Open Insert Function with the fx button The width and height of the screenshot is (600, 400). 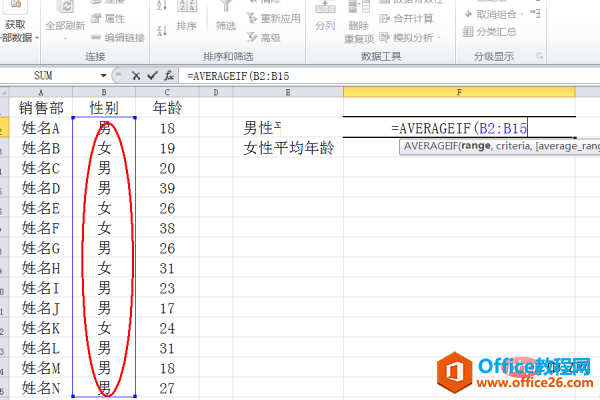click(169, 76)
